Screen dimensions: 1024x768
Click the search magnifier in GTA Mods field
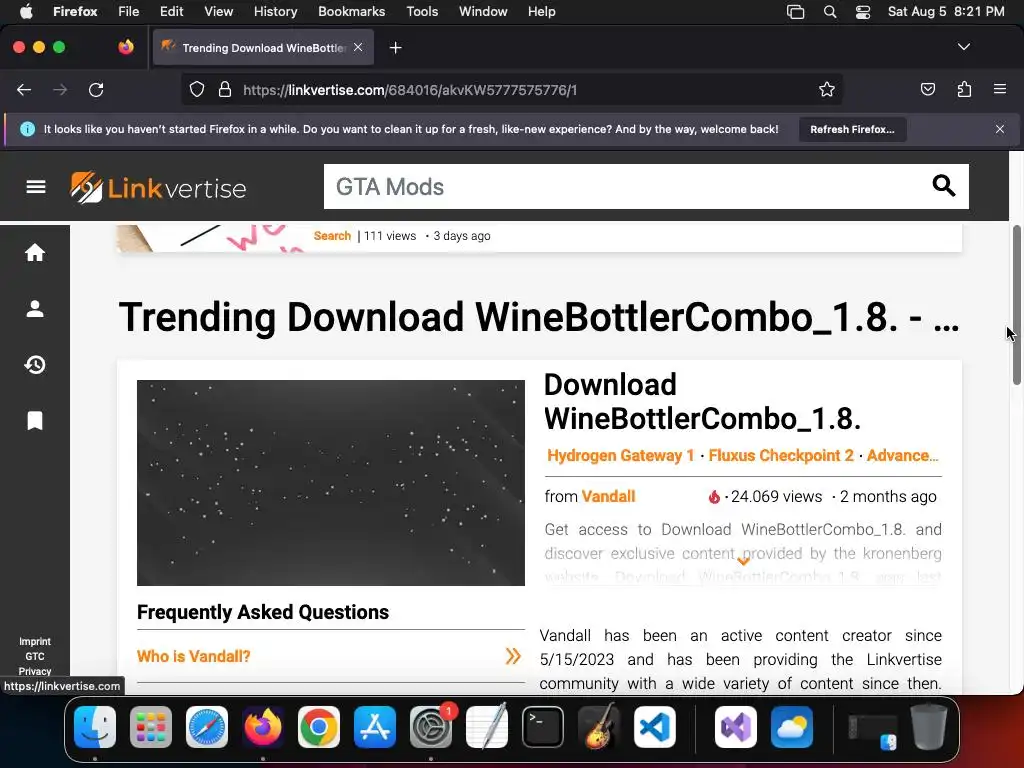944,186
